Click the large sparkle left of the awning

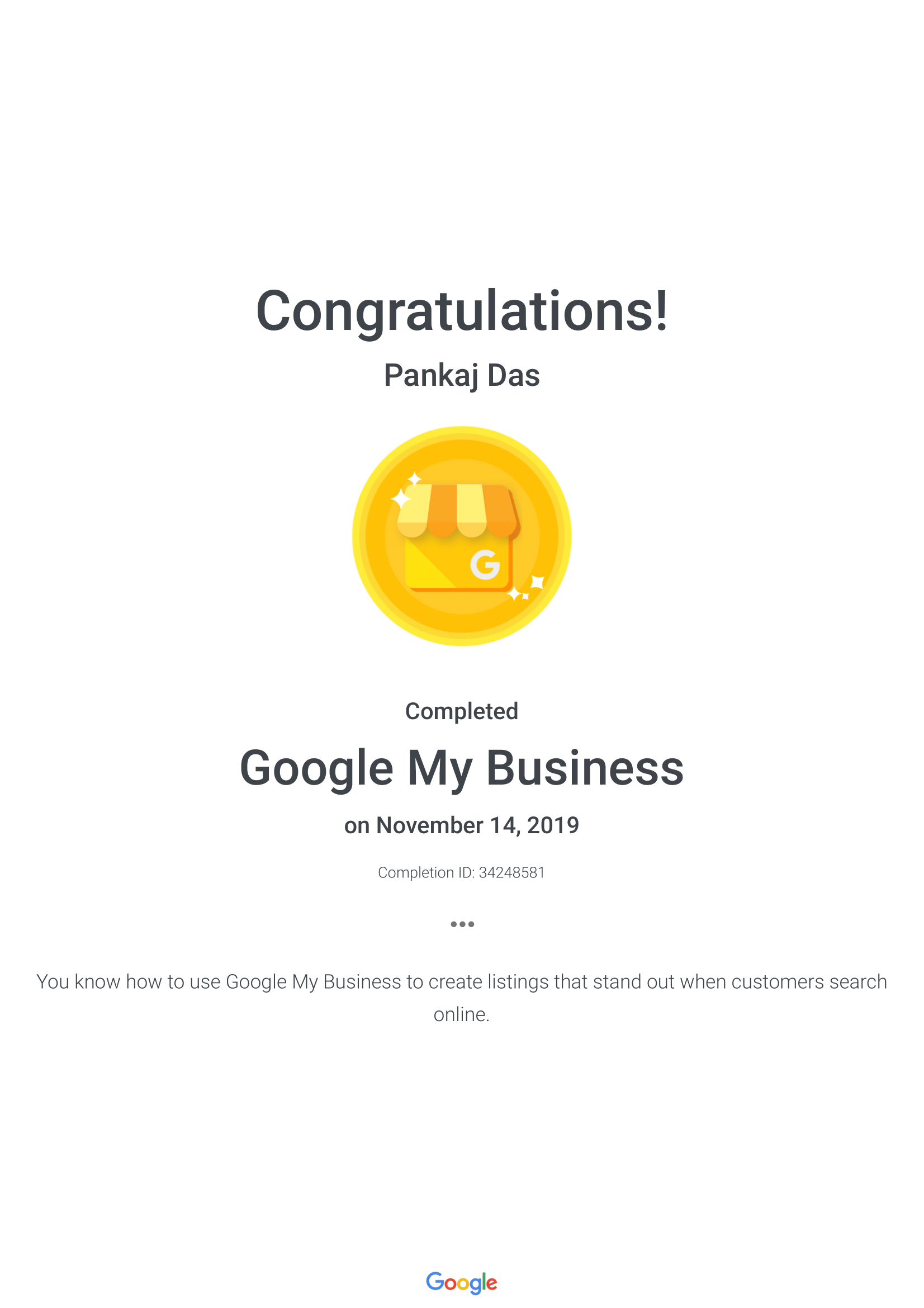(401, 499)
